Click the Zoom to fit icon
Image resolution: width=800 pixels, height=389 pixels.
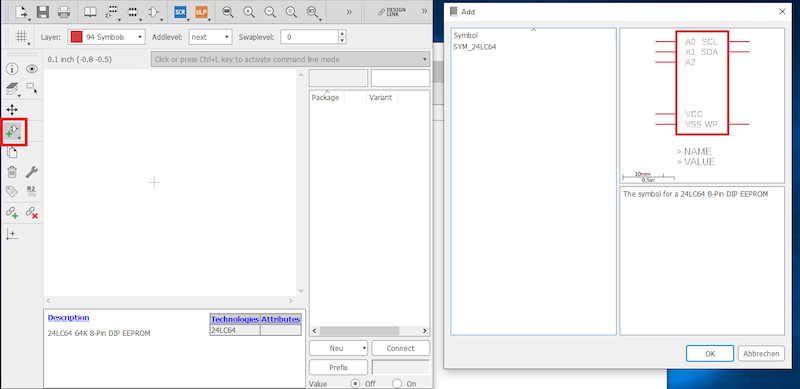click(228, 12)
